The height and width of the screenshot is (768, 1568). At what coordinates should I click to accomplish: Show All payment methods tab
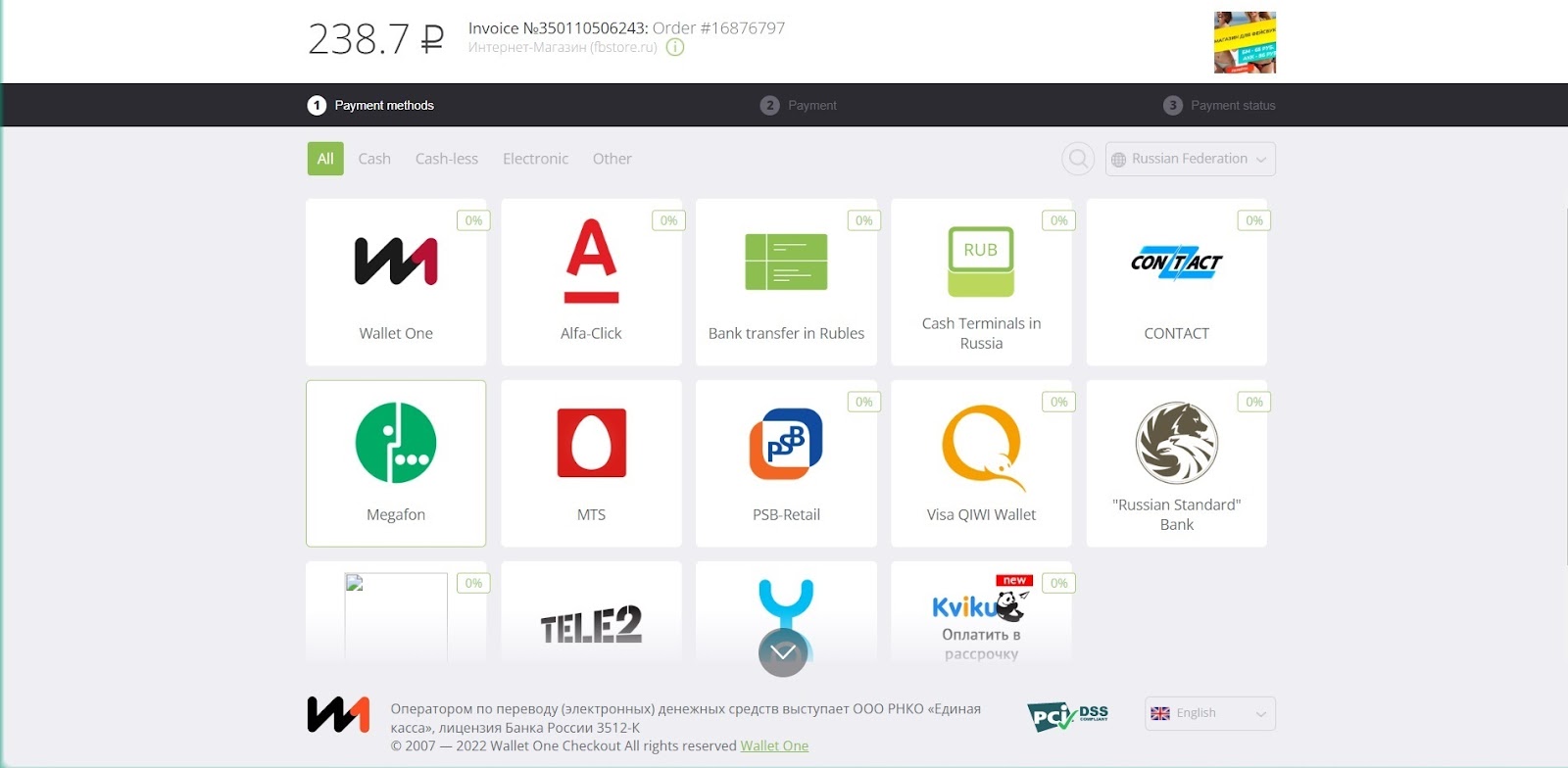[x=325, y=159]
